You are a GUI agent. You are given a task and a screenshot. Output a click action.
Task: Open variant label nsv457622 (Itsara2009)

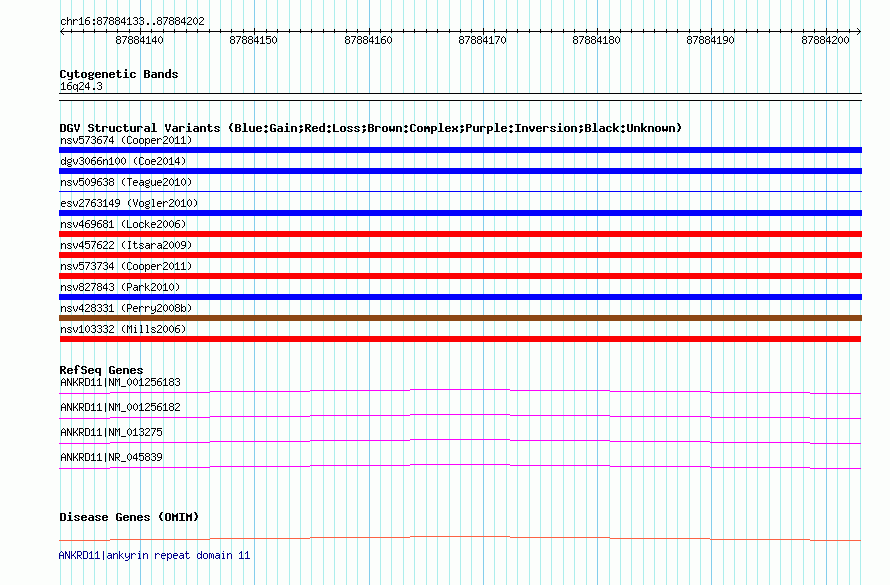[126, 245]
